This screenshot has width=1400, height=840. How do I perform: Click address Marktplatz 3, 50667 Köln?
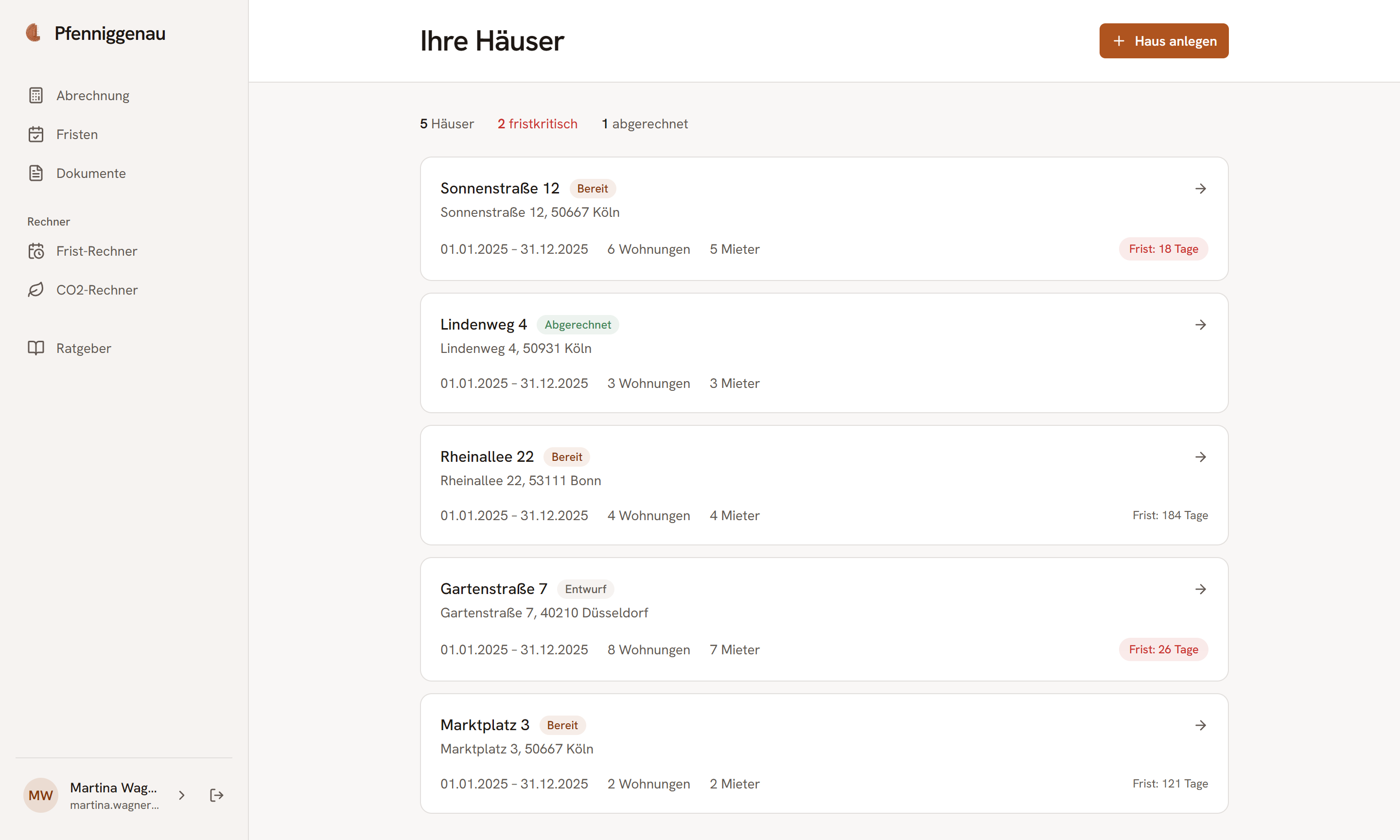(x=517, y=749)
